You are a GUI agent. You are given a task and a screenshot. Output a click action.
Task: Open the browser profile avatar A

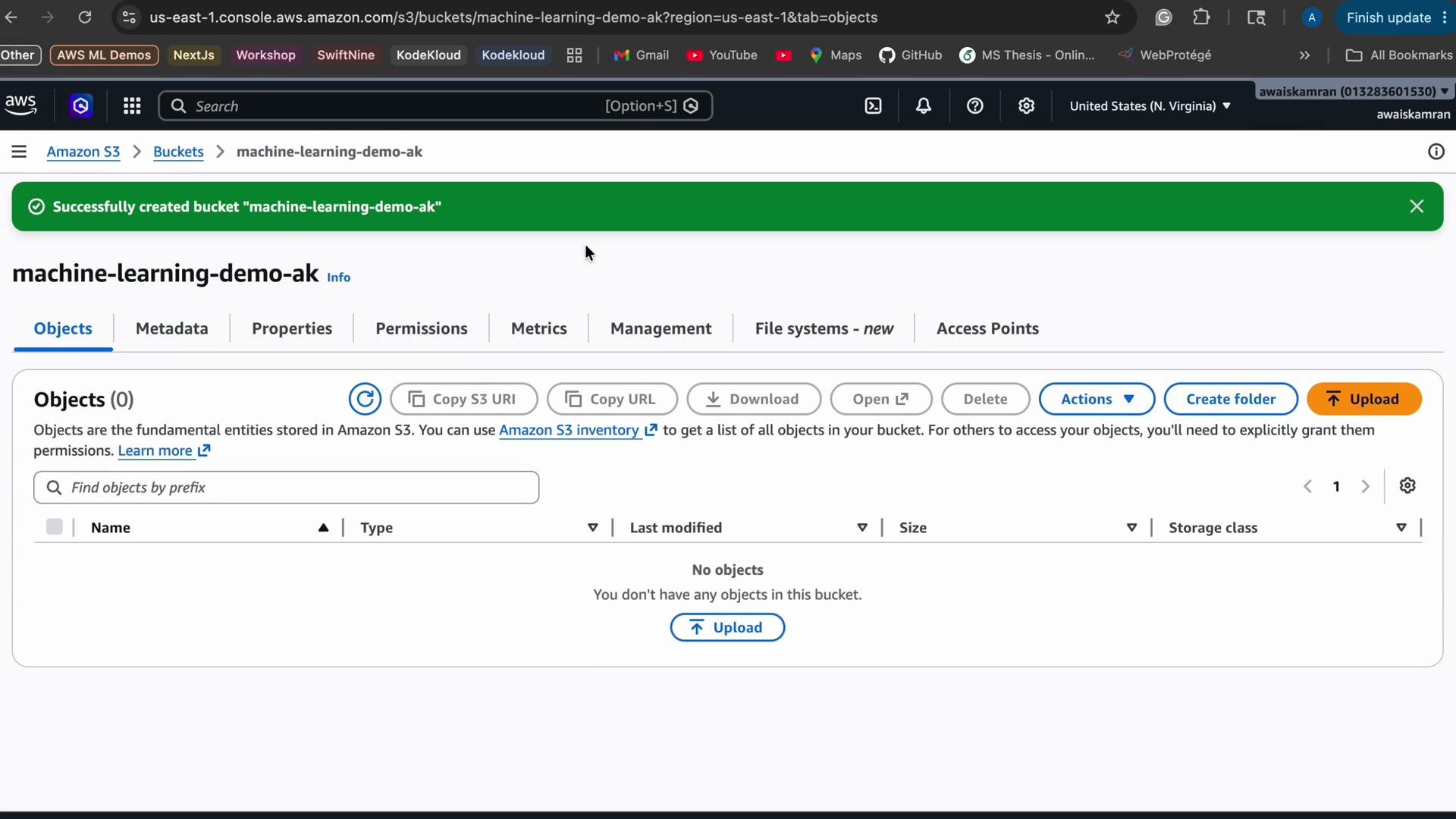(1311, 17)
